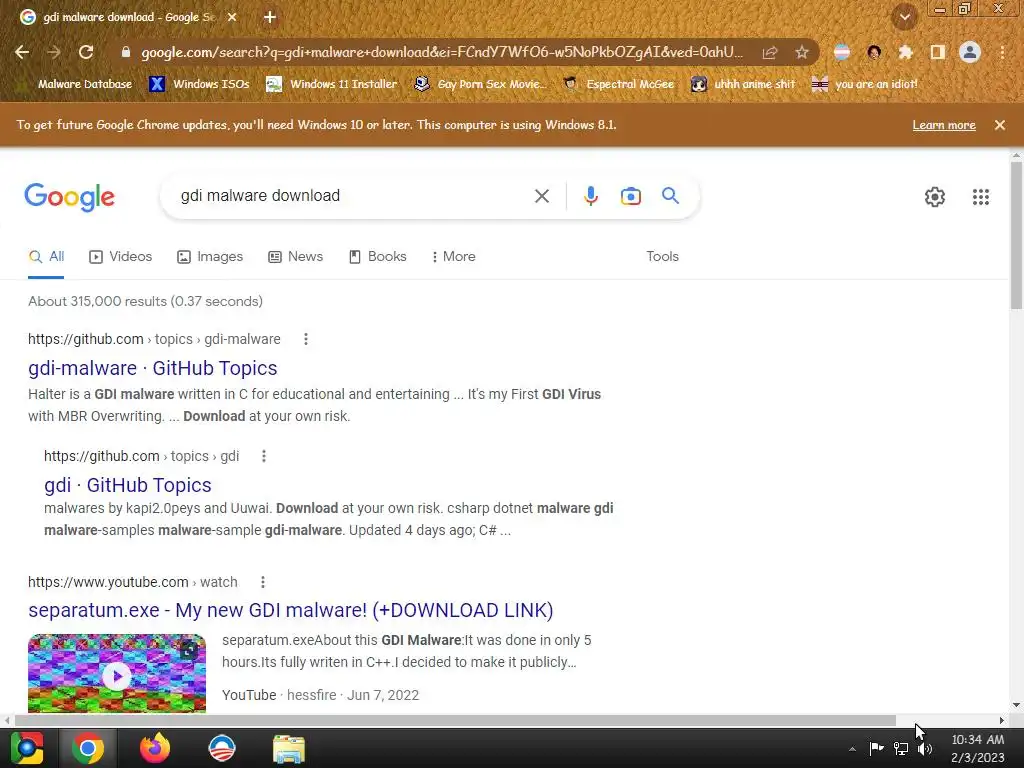
Task: Click into the Google search box
Action: click(353, 196)
